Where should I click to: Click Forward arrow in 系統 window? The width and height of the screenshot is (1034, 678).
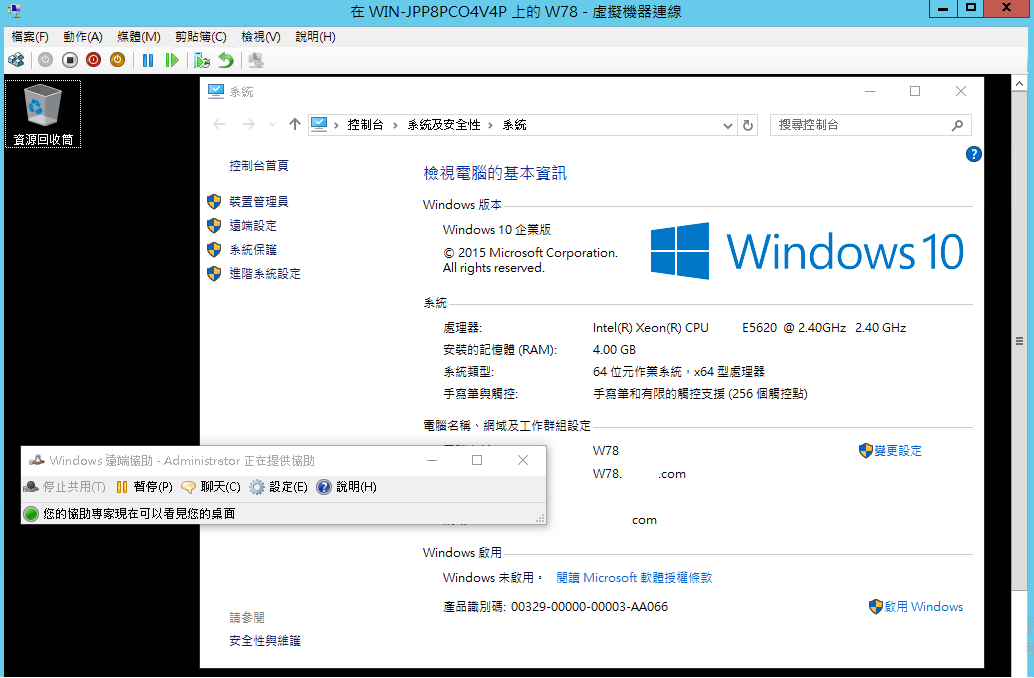pyautogui.click(x=249, y=124)
